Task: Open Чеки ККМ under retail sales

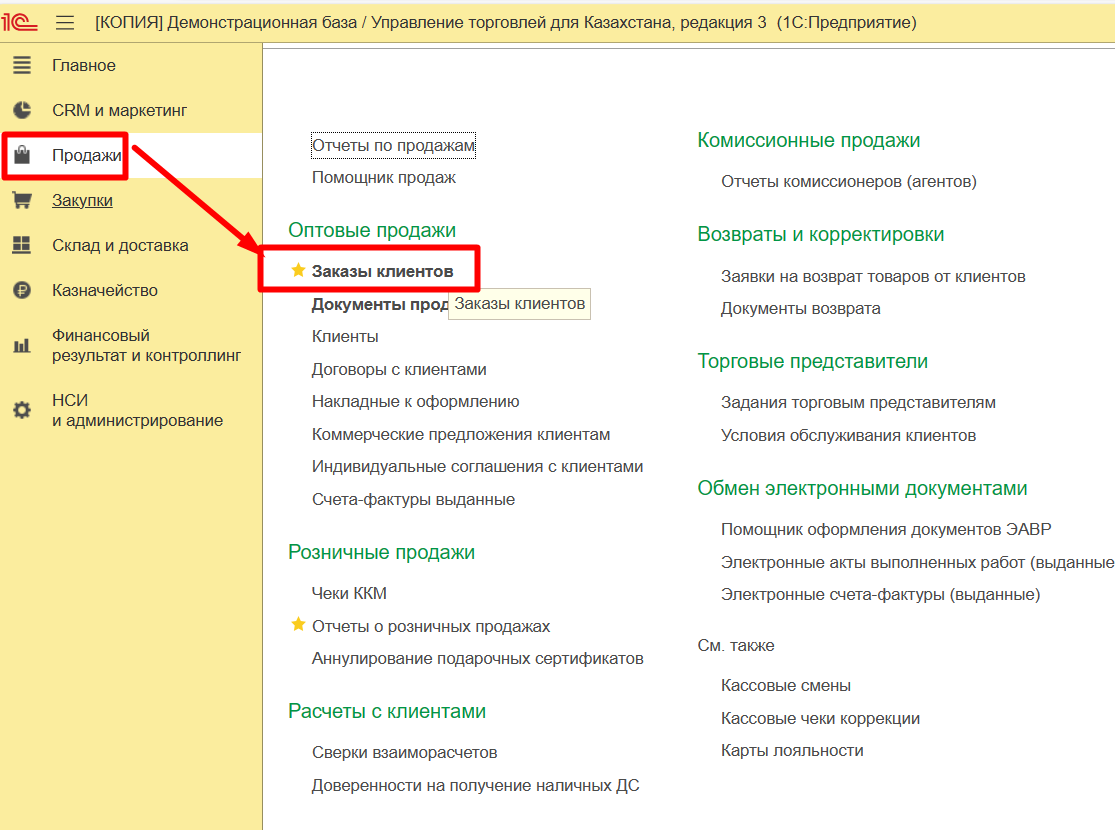Action: tap(349, 594)
